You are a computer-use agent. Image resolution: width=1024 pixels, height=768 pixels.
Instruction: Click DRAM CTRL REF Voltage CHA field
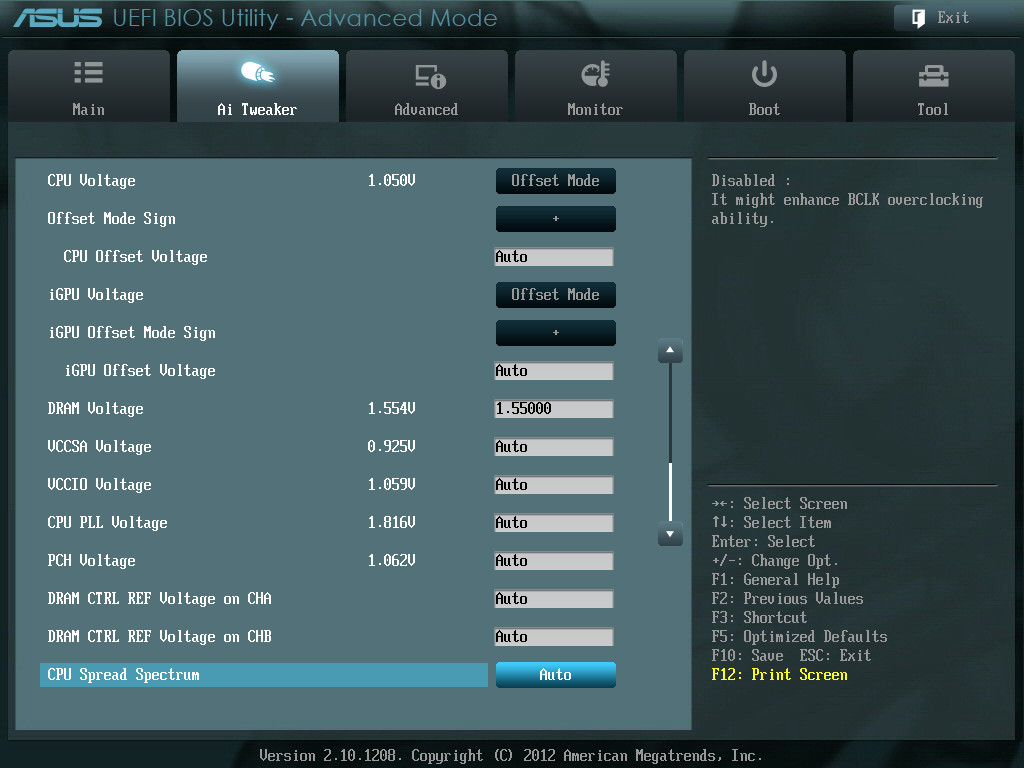(x=554, y=599)
